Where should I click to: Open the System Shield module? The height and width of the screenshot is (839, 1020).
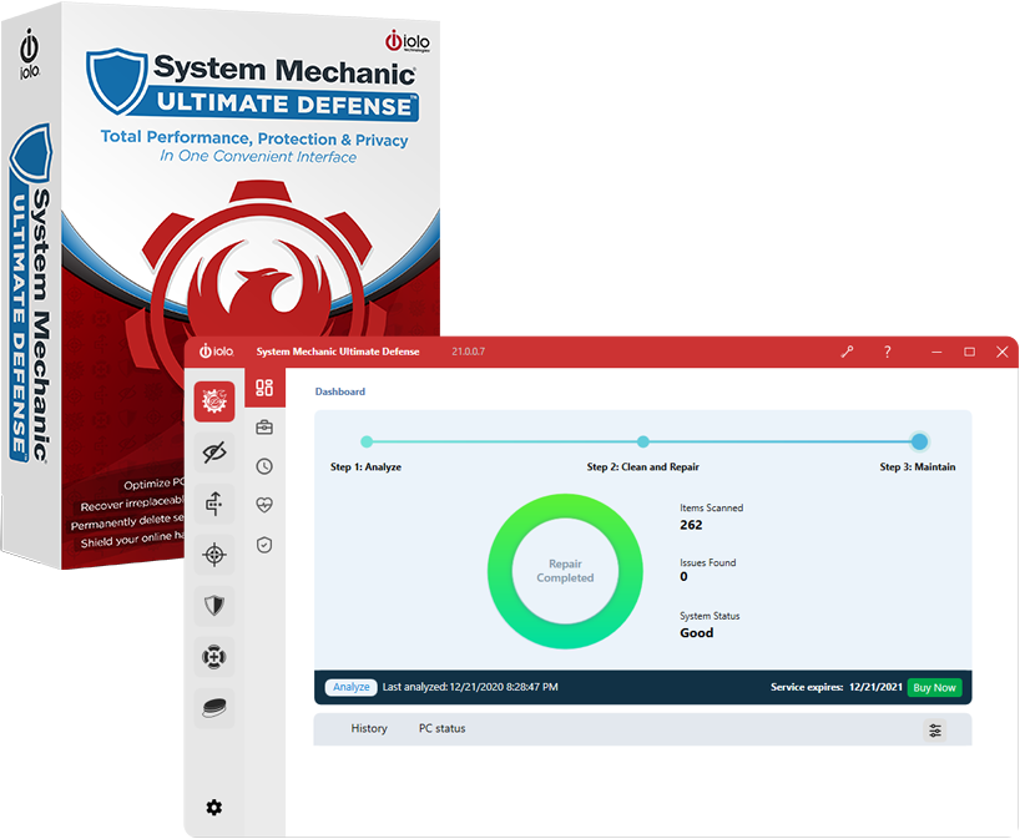tap(214, 606)
